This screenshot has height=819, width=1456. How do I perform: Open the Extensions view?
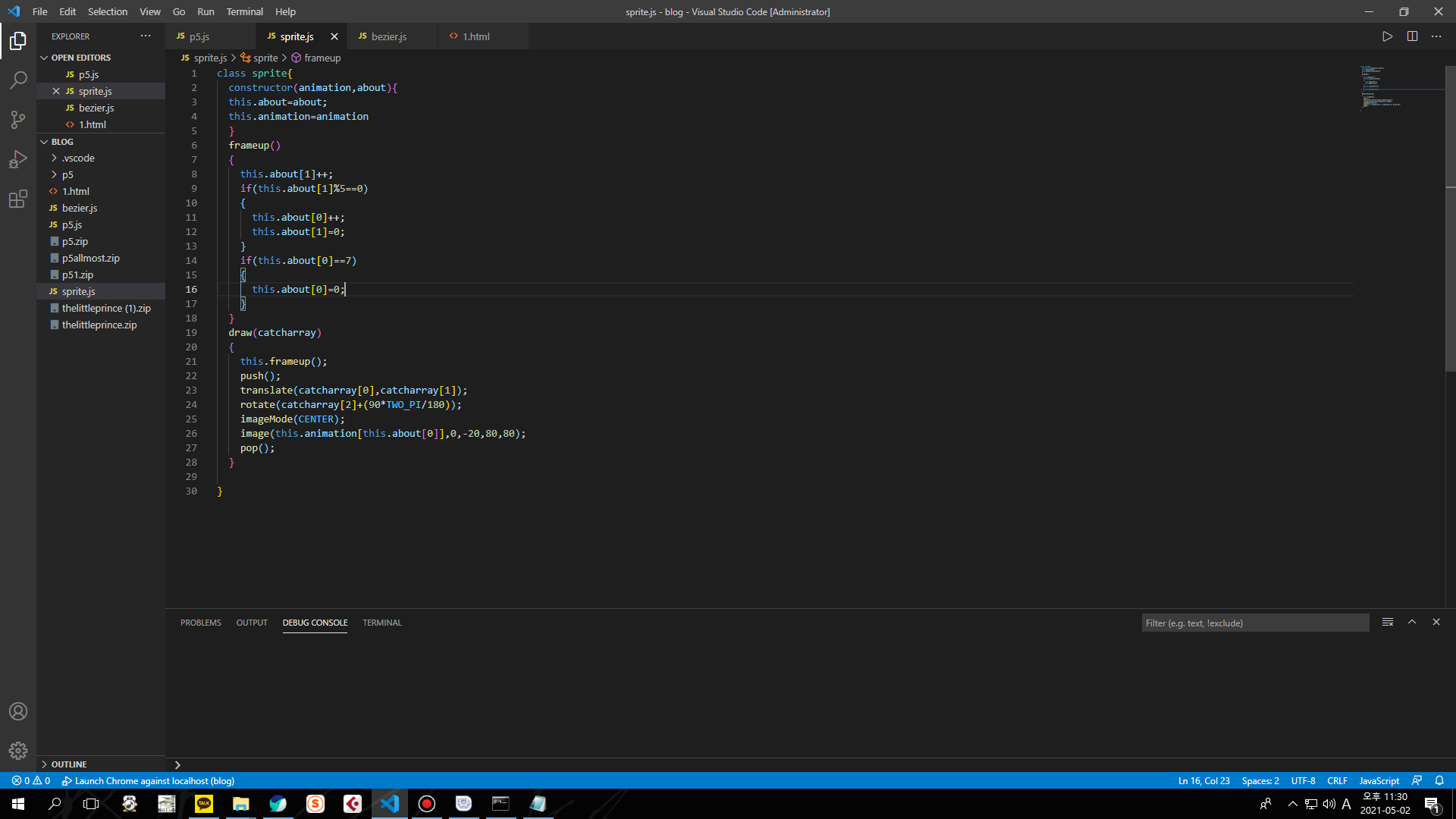coord(18,199)
